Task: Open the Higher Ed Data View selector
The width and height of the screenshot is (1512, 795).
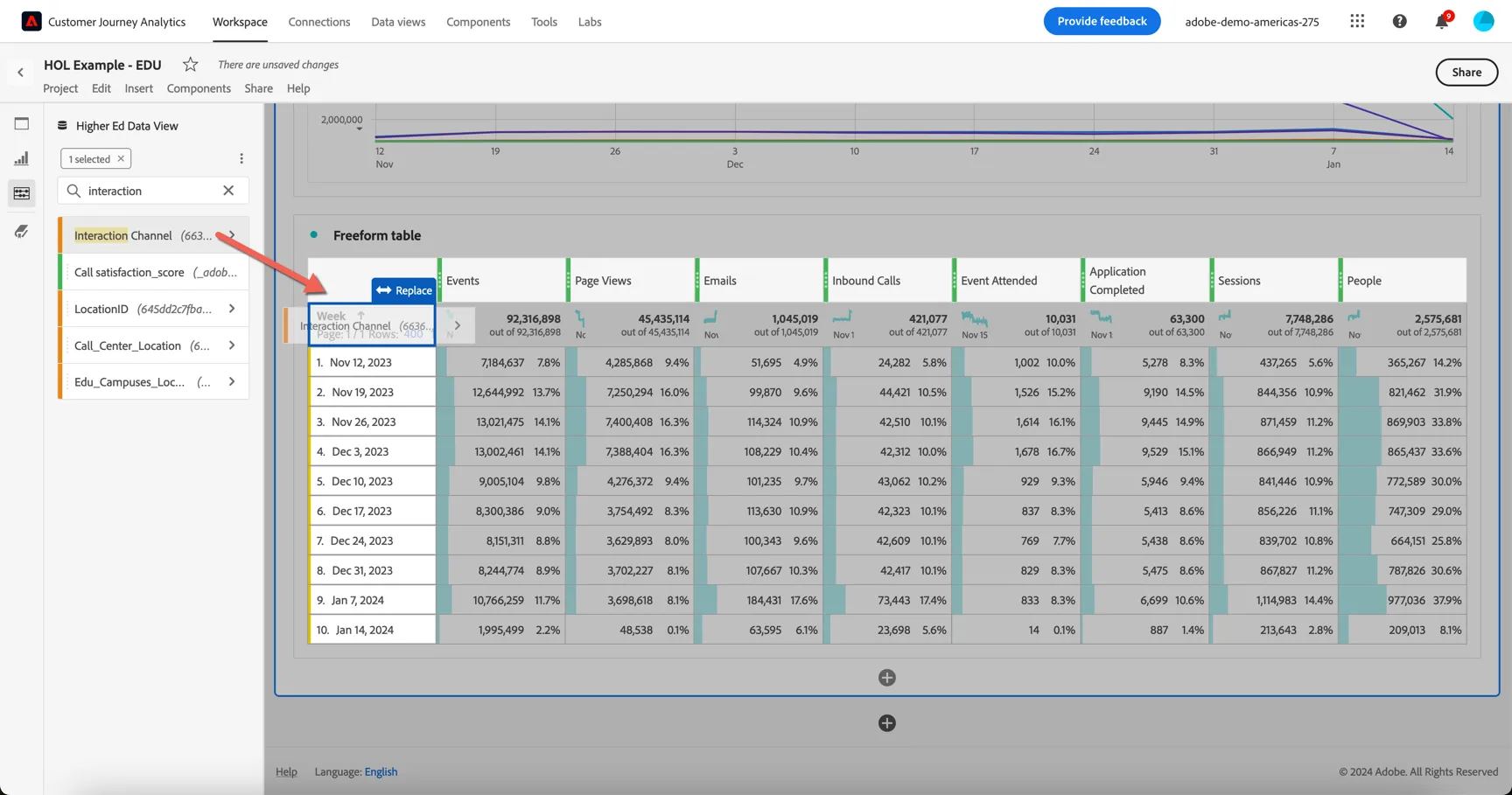Action: point(126,126)
